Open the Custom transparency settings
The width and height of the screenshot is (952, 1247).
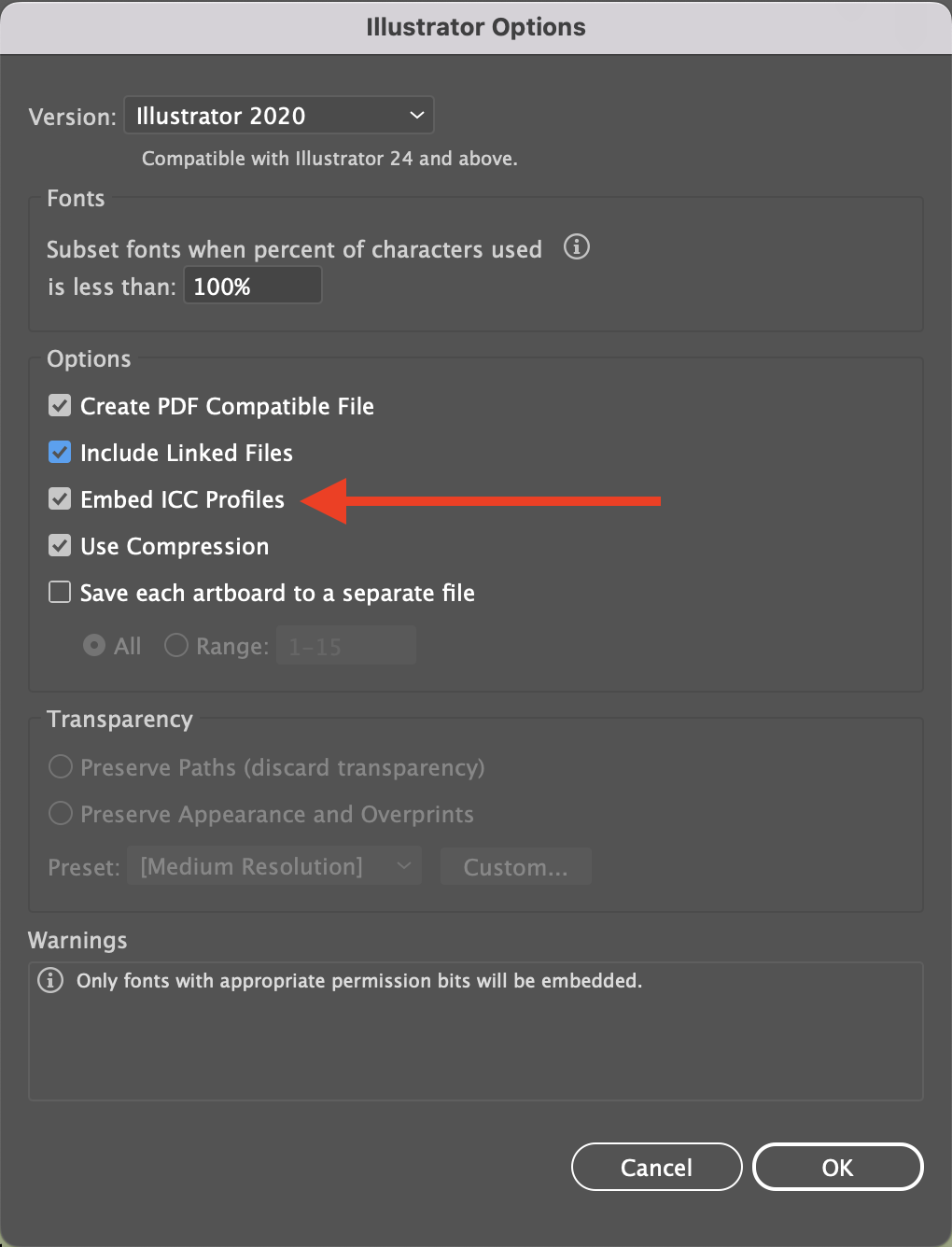[x=515, y=867]
